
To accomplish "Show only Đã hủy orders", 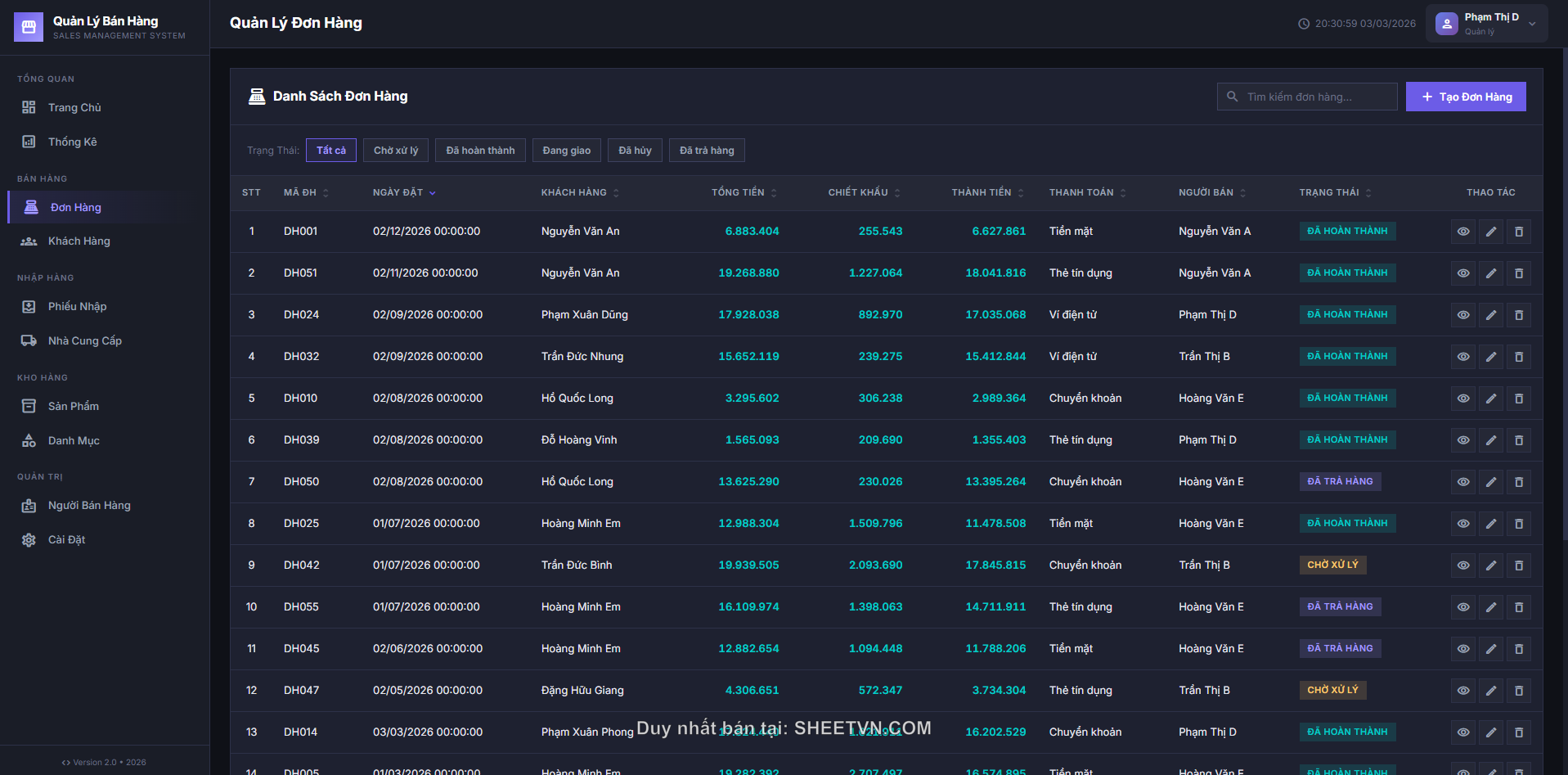I will [x=635, y=151].
